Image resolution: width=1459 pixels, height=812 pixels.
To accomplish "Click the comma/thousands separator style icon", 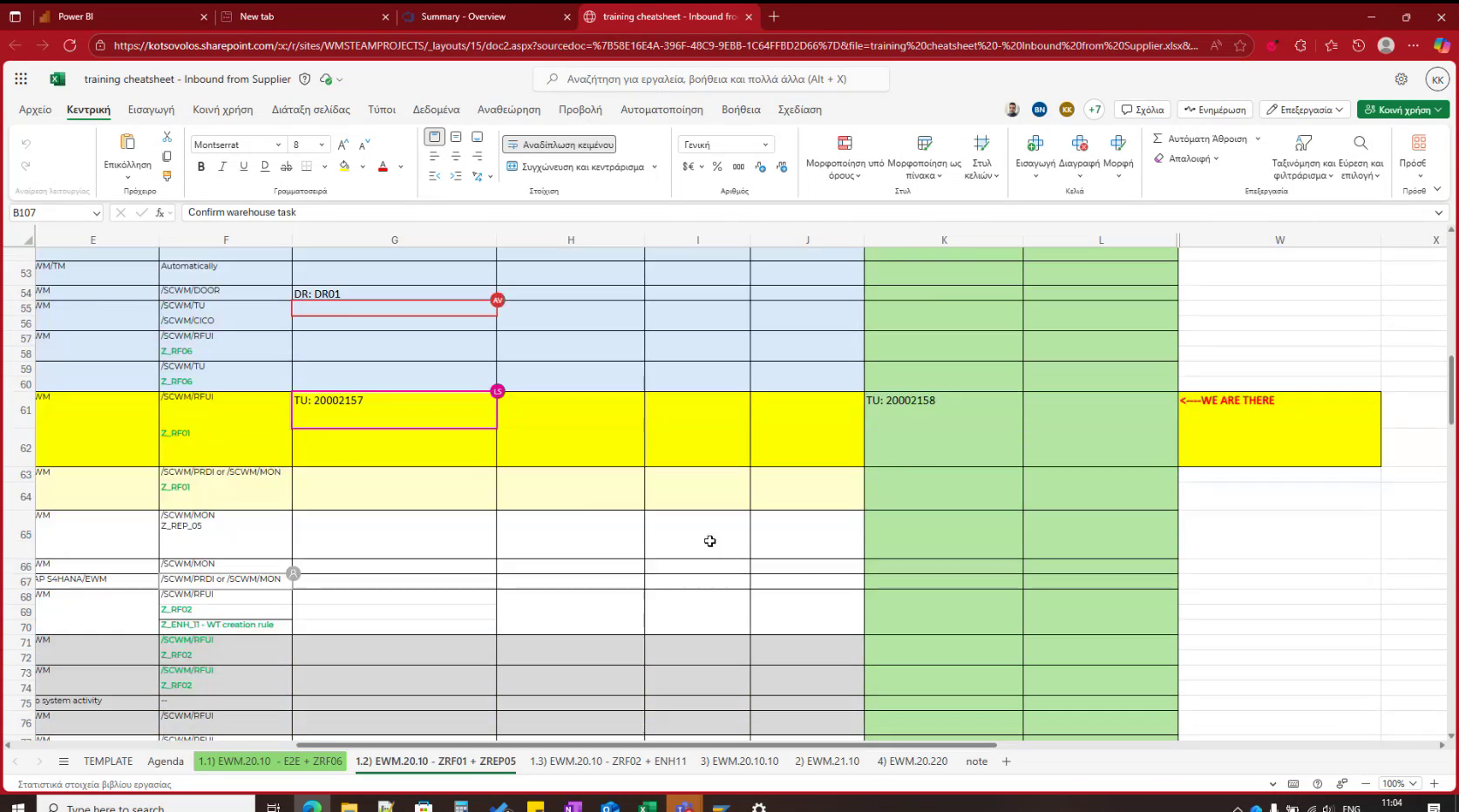I will pos(737,166).
